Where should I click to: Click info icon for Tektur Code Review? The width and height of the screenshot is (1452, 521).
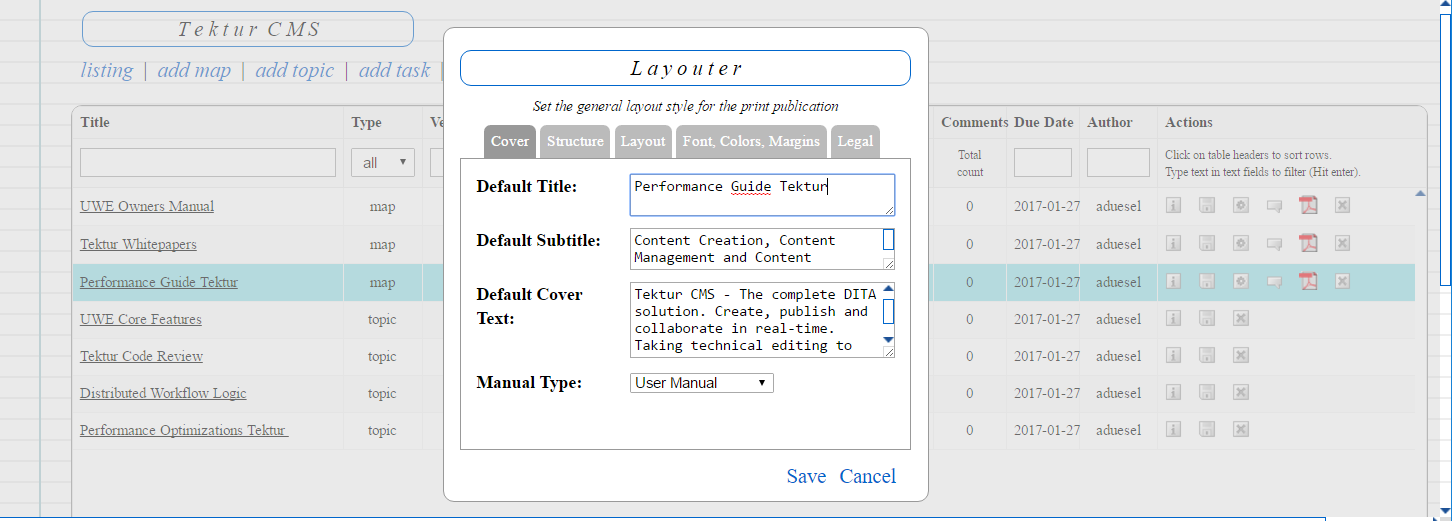(x=1174, y=356)
